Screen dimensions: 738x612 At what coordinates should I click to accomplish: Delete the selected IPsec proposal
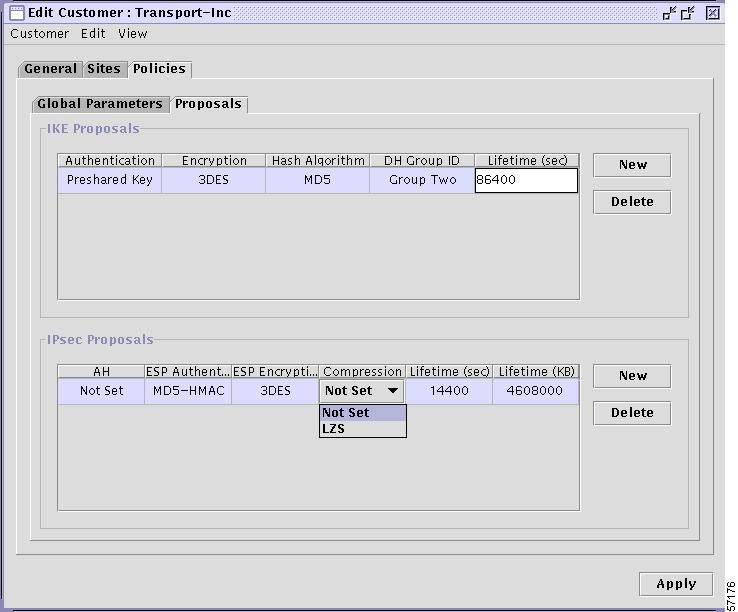tap(632, 413)
